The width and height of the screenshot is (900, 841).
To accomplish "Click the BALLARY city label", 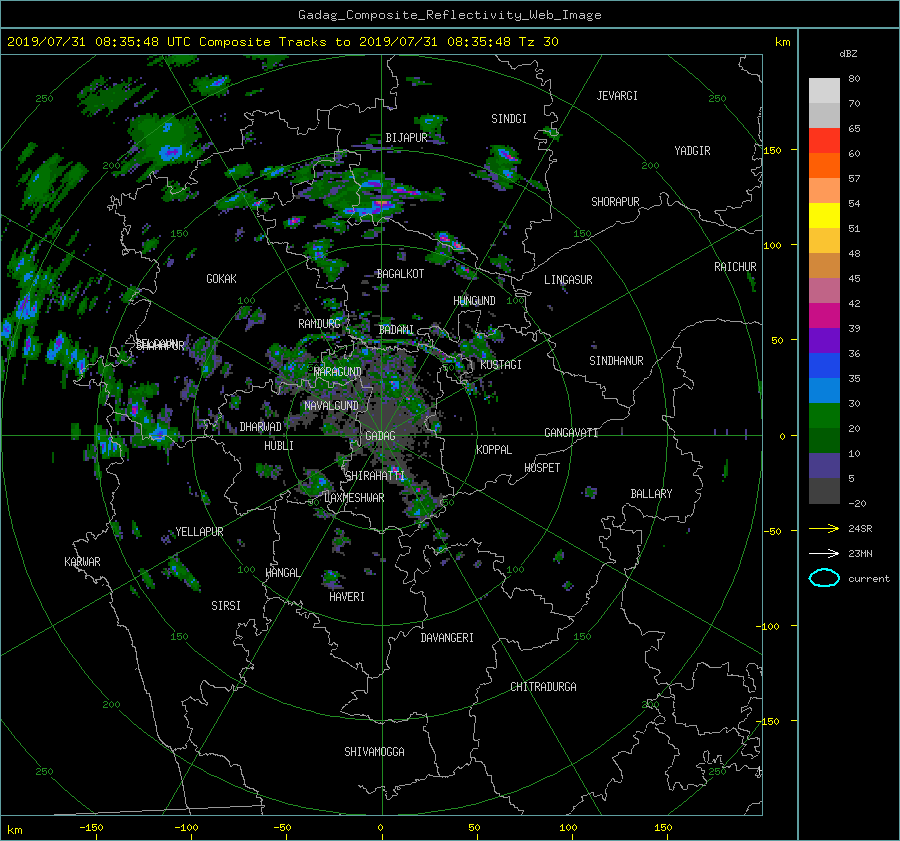I will [651, 494].
